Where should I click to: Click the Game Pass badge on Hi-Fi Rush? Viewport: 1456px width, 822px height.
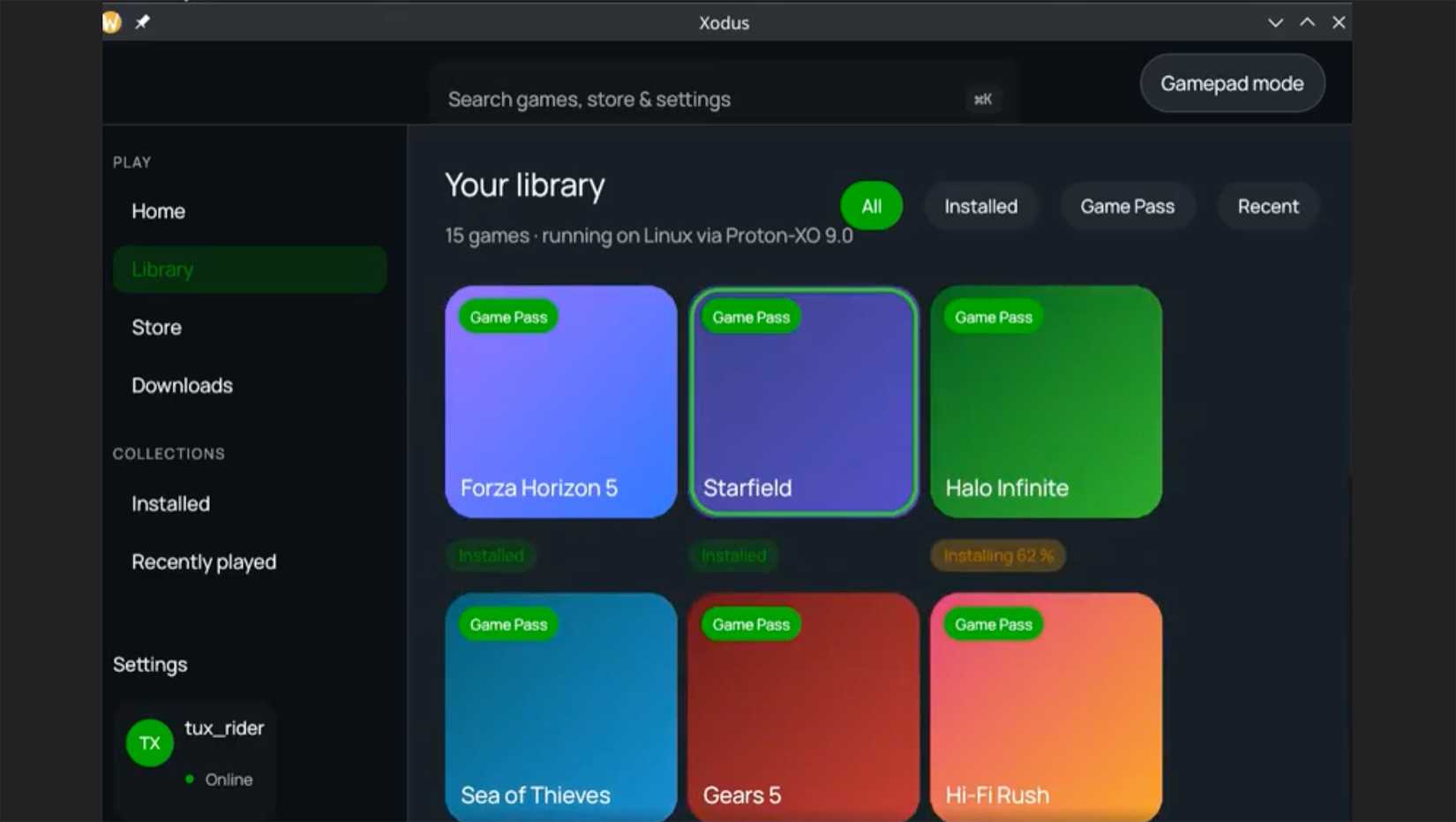coord(994,624)
